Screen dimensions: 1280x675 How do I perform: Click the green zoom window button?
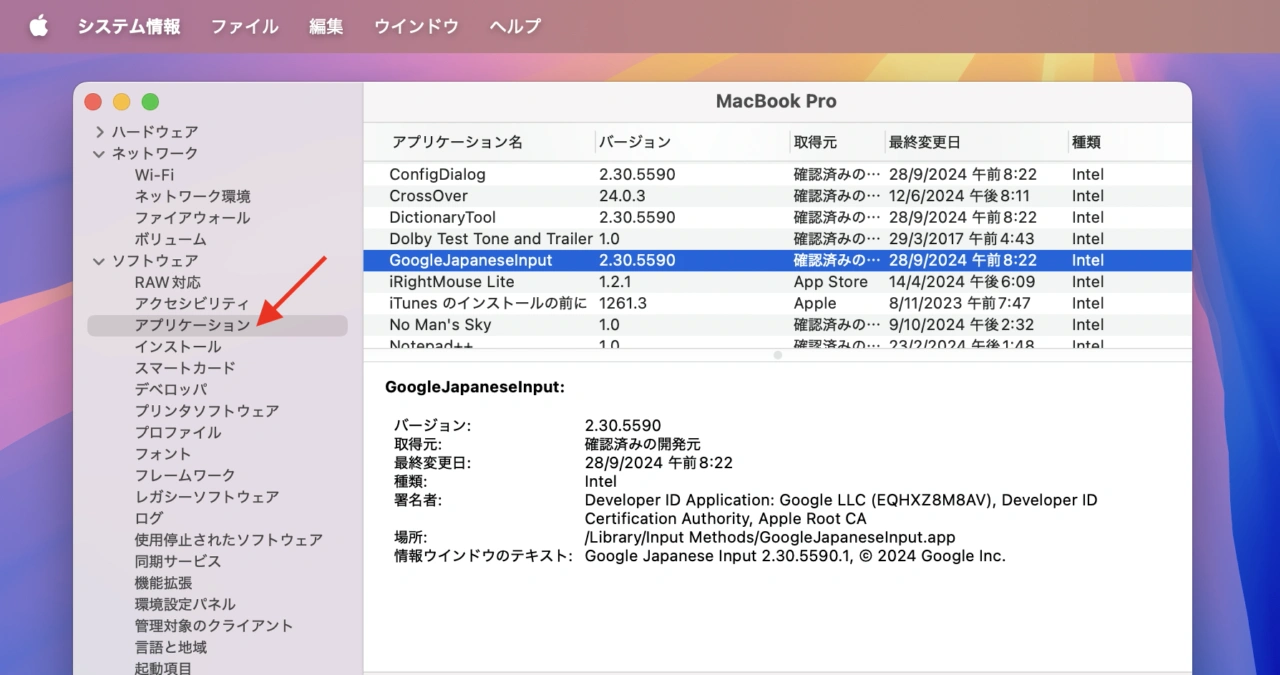150,102
